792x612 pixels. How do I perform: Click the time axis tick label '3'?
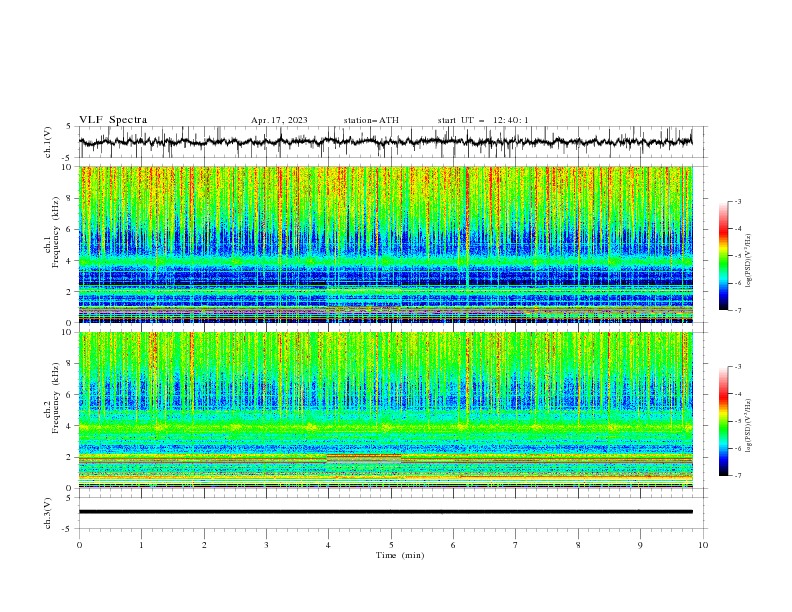[x=266, y=545]
